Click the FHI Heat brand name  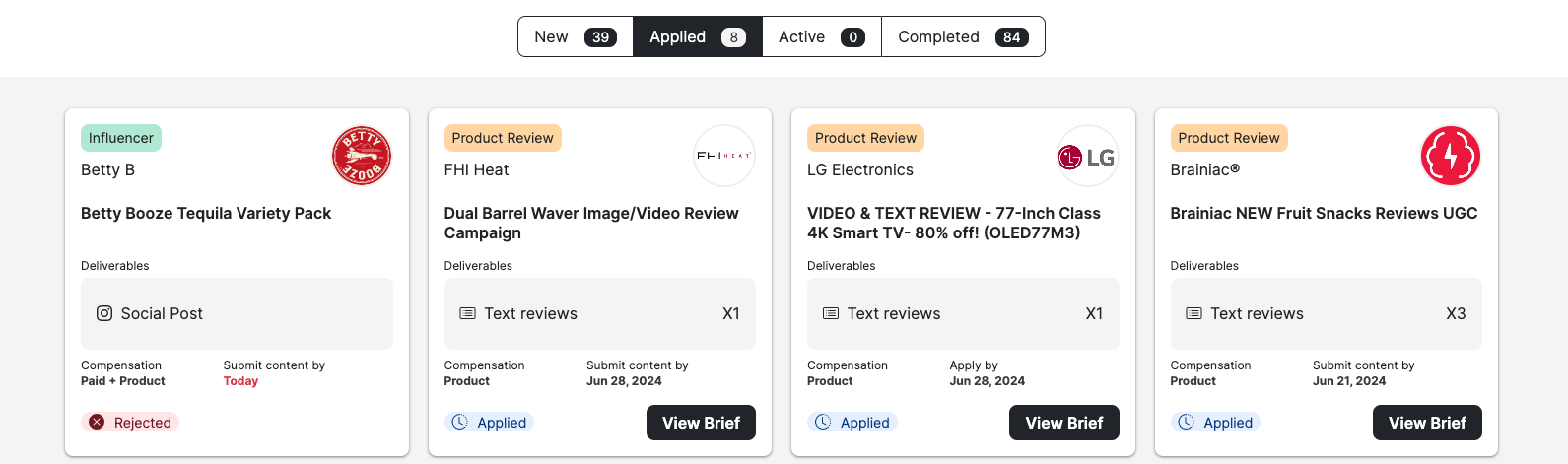point(476,169)
